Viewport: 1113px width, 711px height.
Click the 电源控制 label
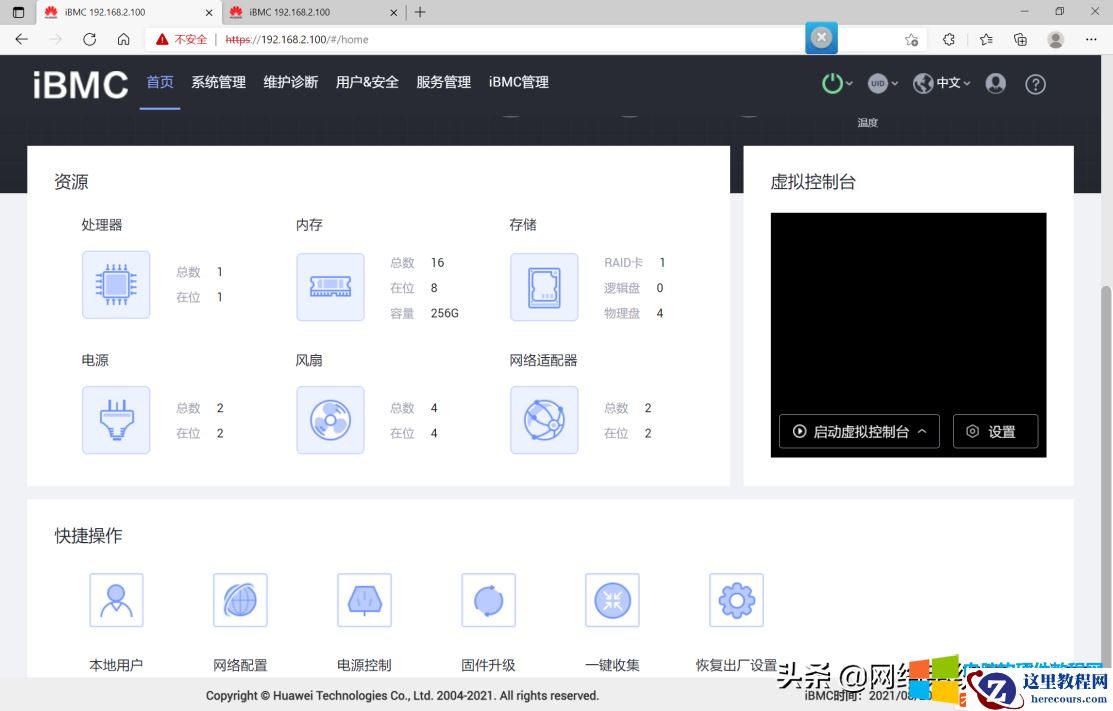364,665
